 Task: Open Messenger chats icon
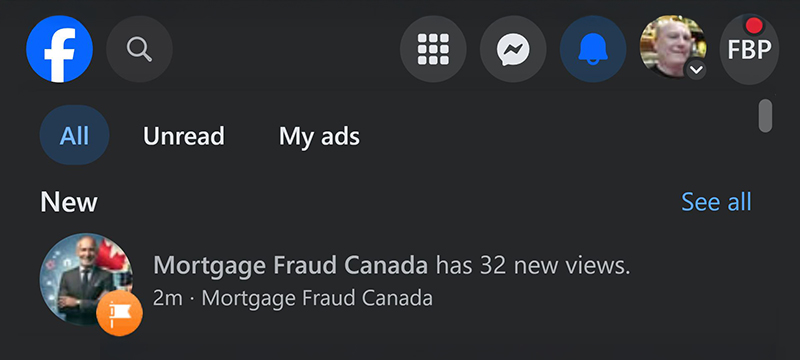(x=513, y=49)
